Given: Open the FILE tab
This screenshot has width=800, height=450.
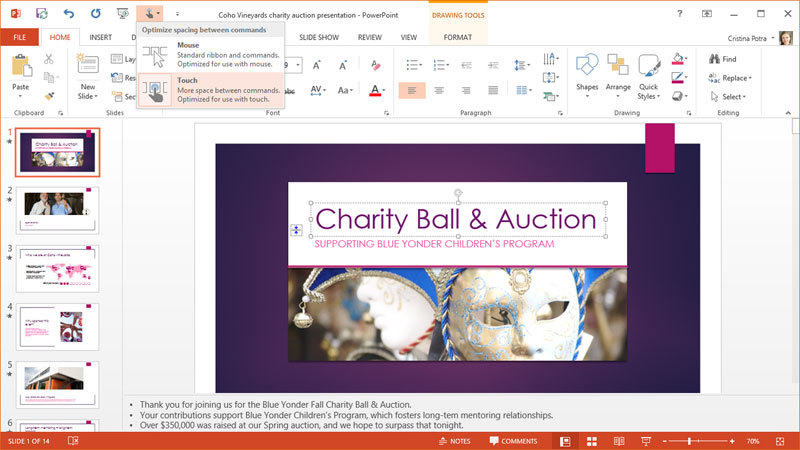Looking at the screenshot, I should [19, 37].
